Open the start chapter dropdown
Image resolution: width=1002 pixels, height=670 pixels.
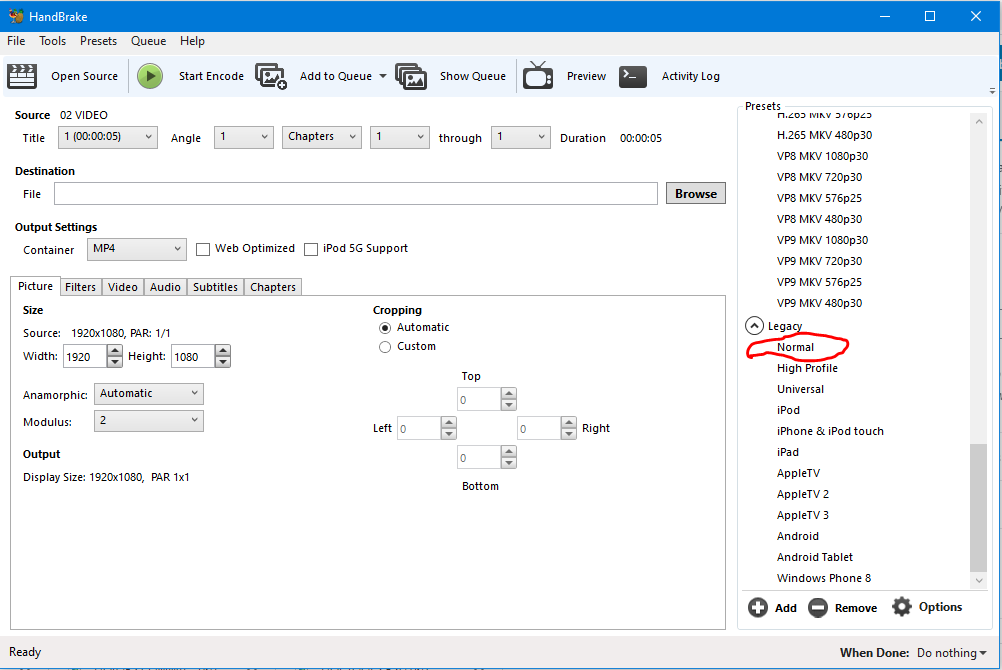(x=399, y=137)
